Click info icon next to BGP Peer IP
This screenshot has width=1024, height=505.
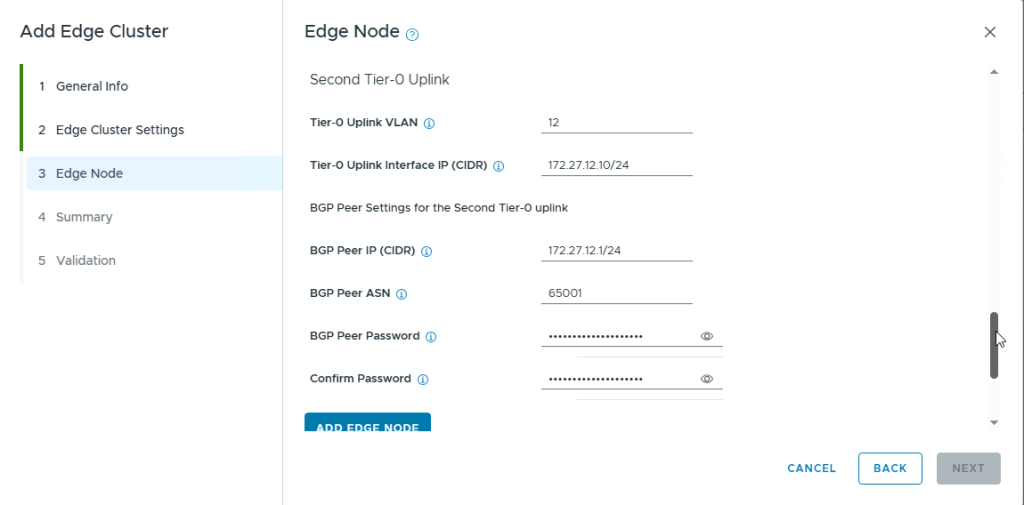tap(427, 252)
